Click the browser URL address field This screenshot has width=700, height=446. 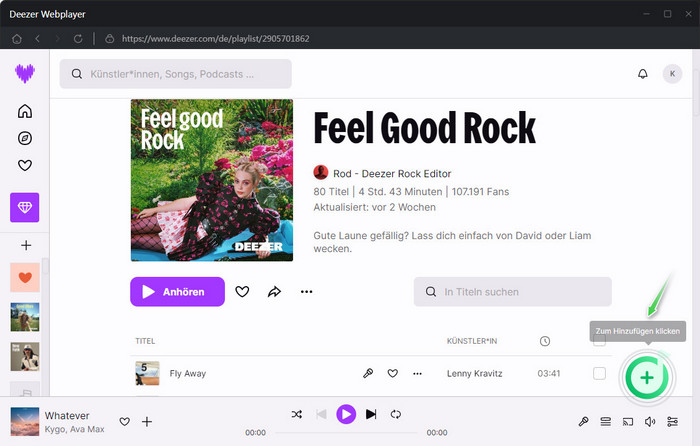pyautogui.click(x=215, y=39)
